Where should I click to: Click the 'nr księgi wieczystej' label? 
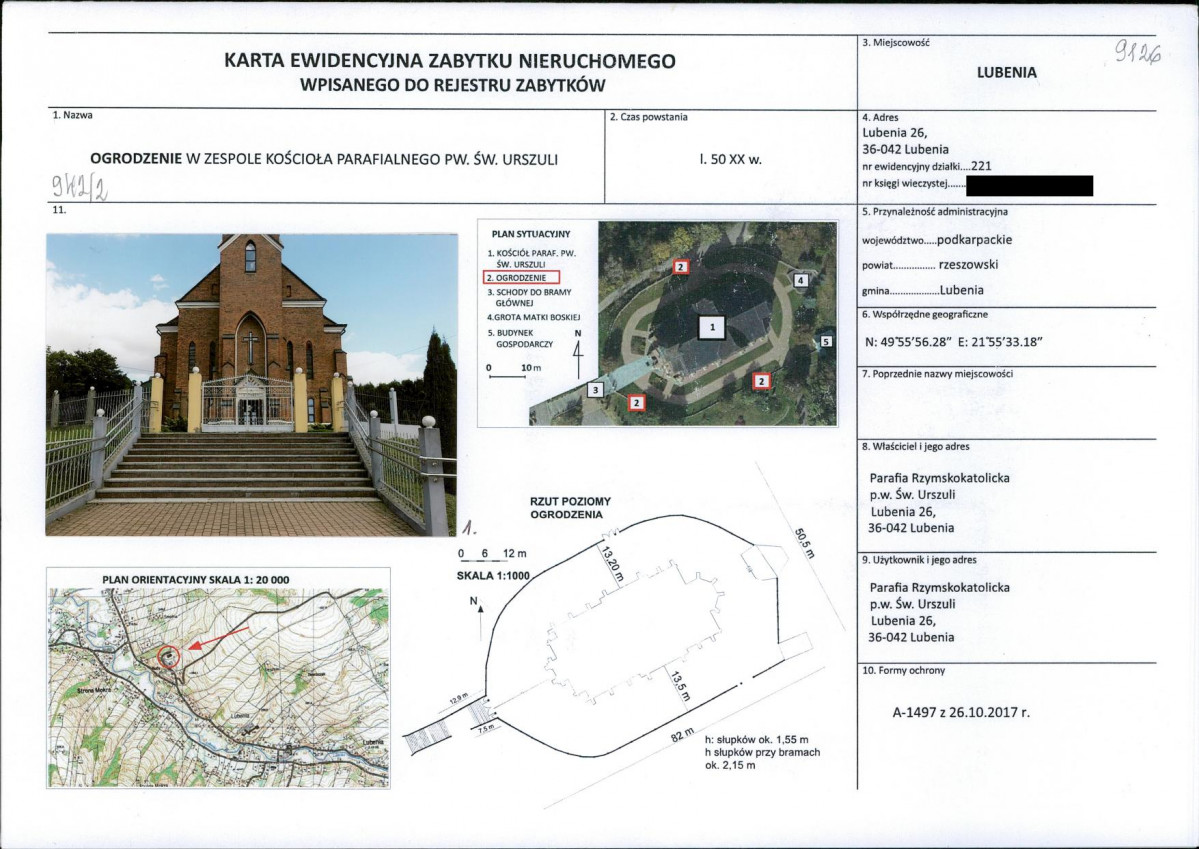click(x=905, y=184)
